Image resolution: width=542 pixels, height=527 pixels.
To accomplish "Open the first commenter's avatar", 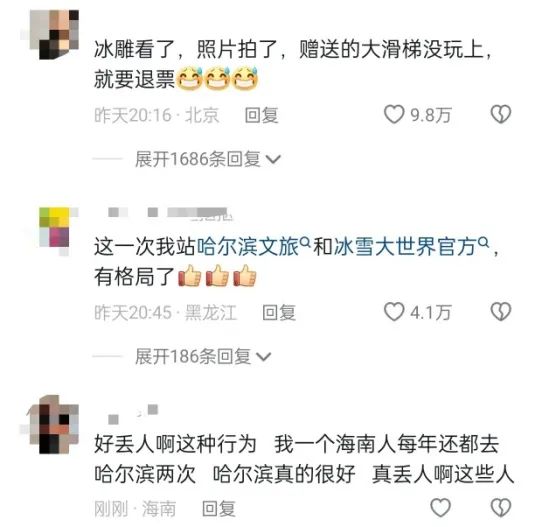I will [54, 34].
